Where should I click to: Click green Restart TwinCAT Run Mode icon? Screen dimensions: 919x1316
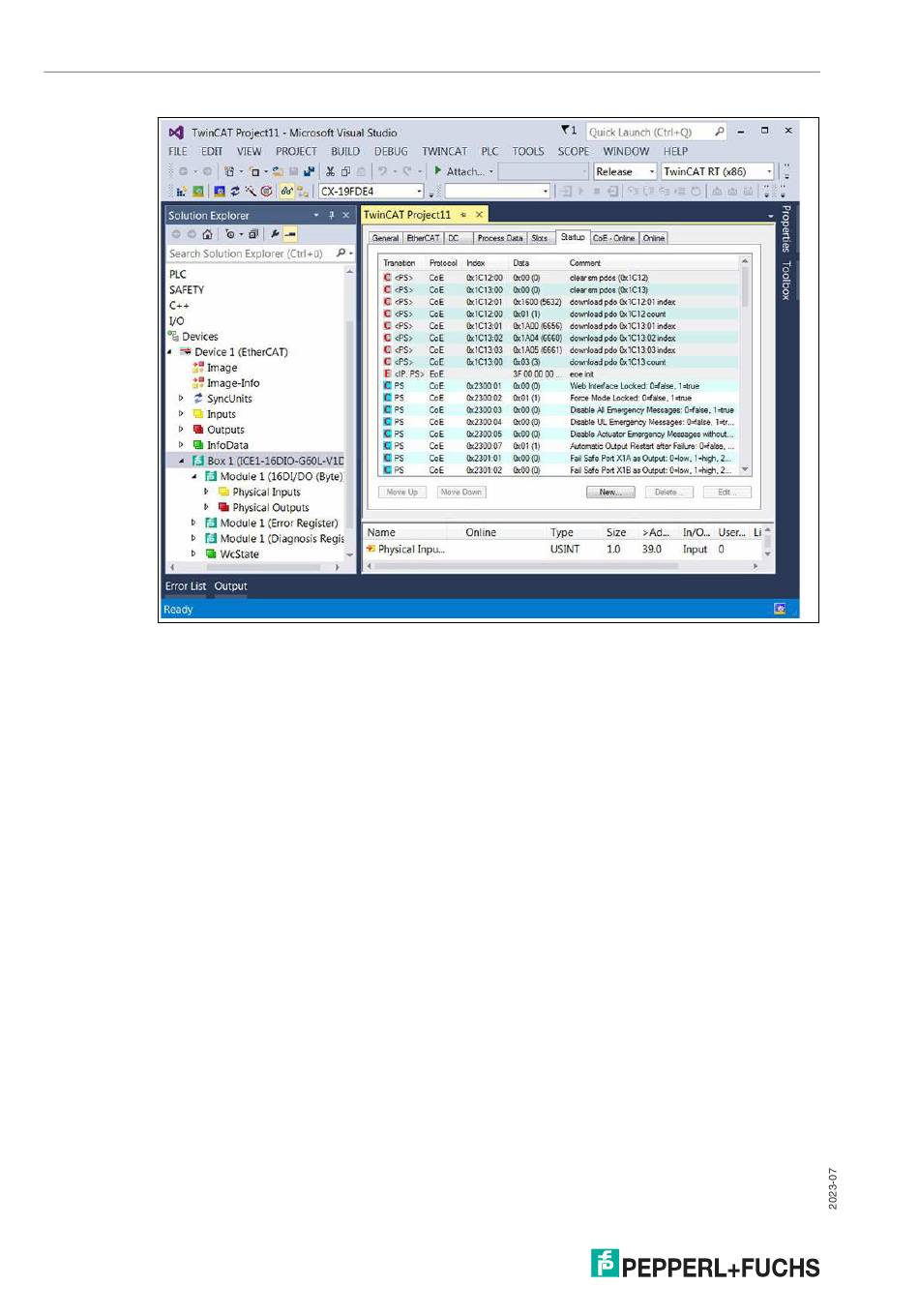point(198,192)
